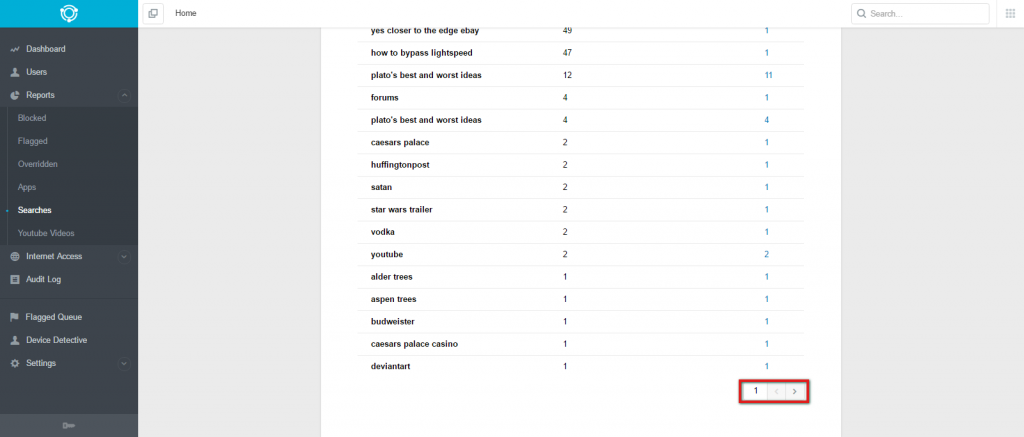Click the Settings gear icon
The image size is (1024, 437).
click(15, 363)
